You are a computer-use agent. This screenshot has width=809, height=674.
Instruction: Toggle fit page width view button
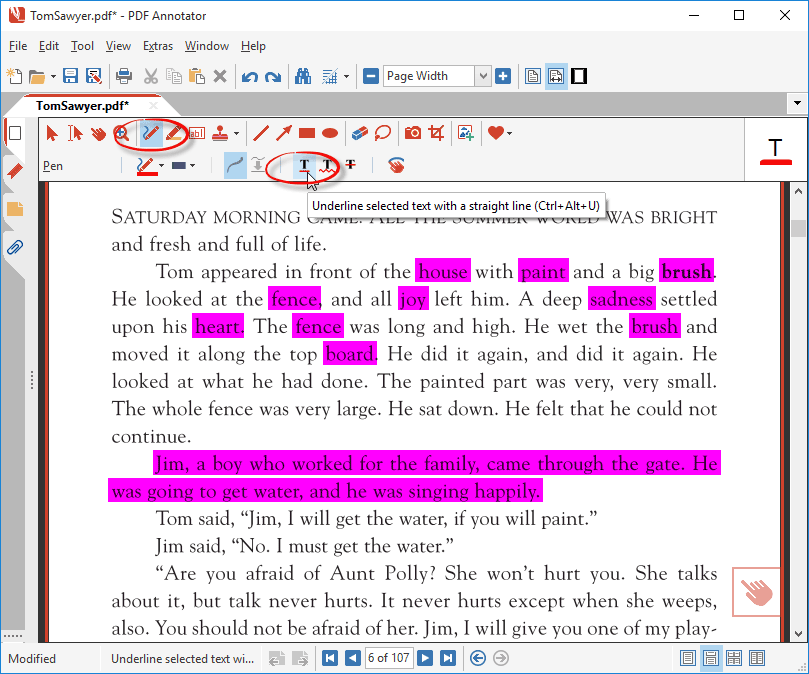(556, 76)
